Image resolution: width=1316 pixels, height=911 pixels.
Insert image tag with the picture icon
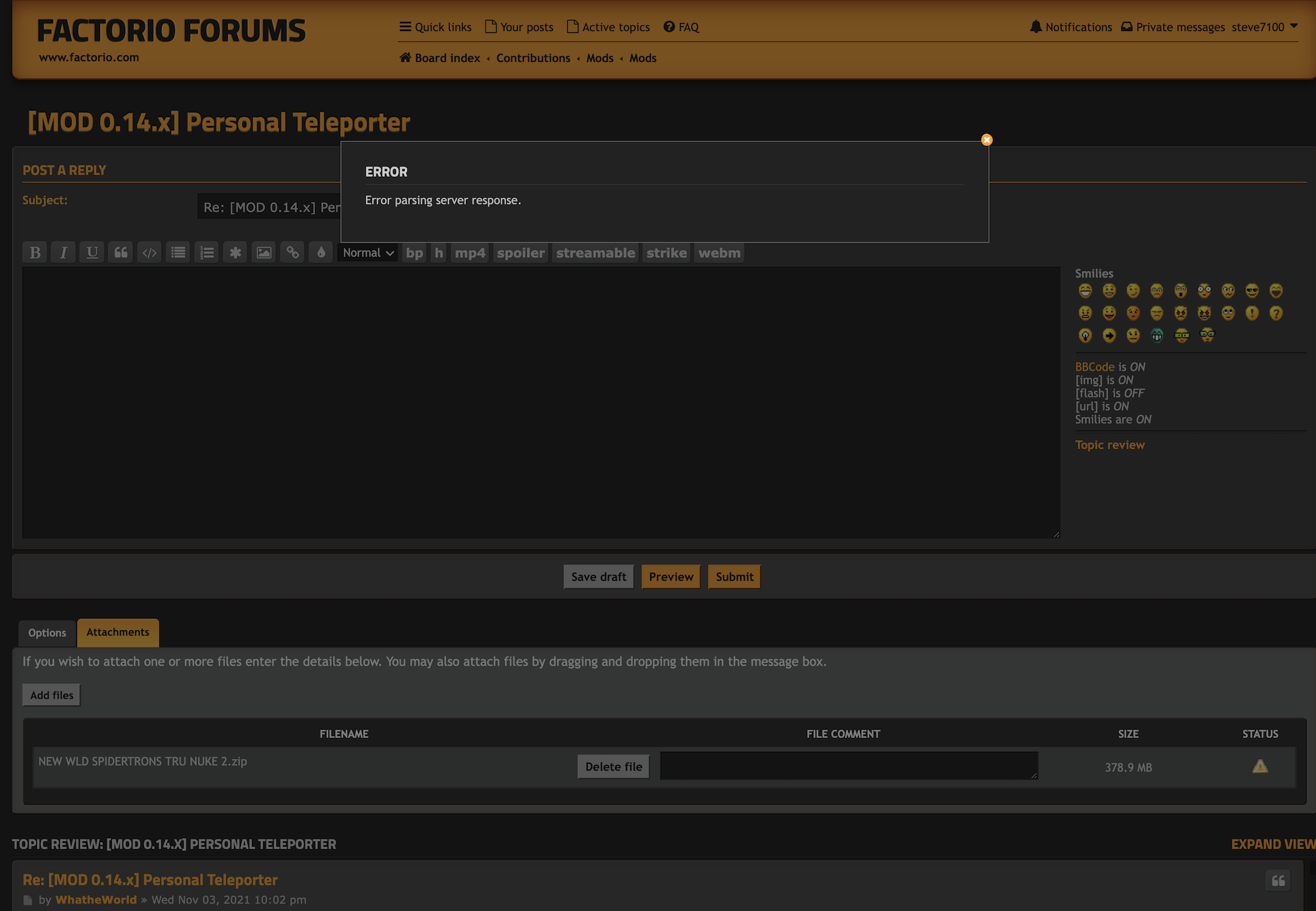264,253
